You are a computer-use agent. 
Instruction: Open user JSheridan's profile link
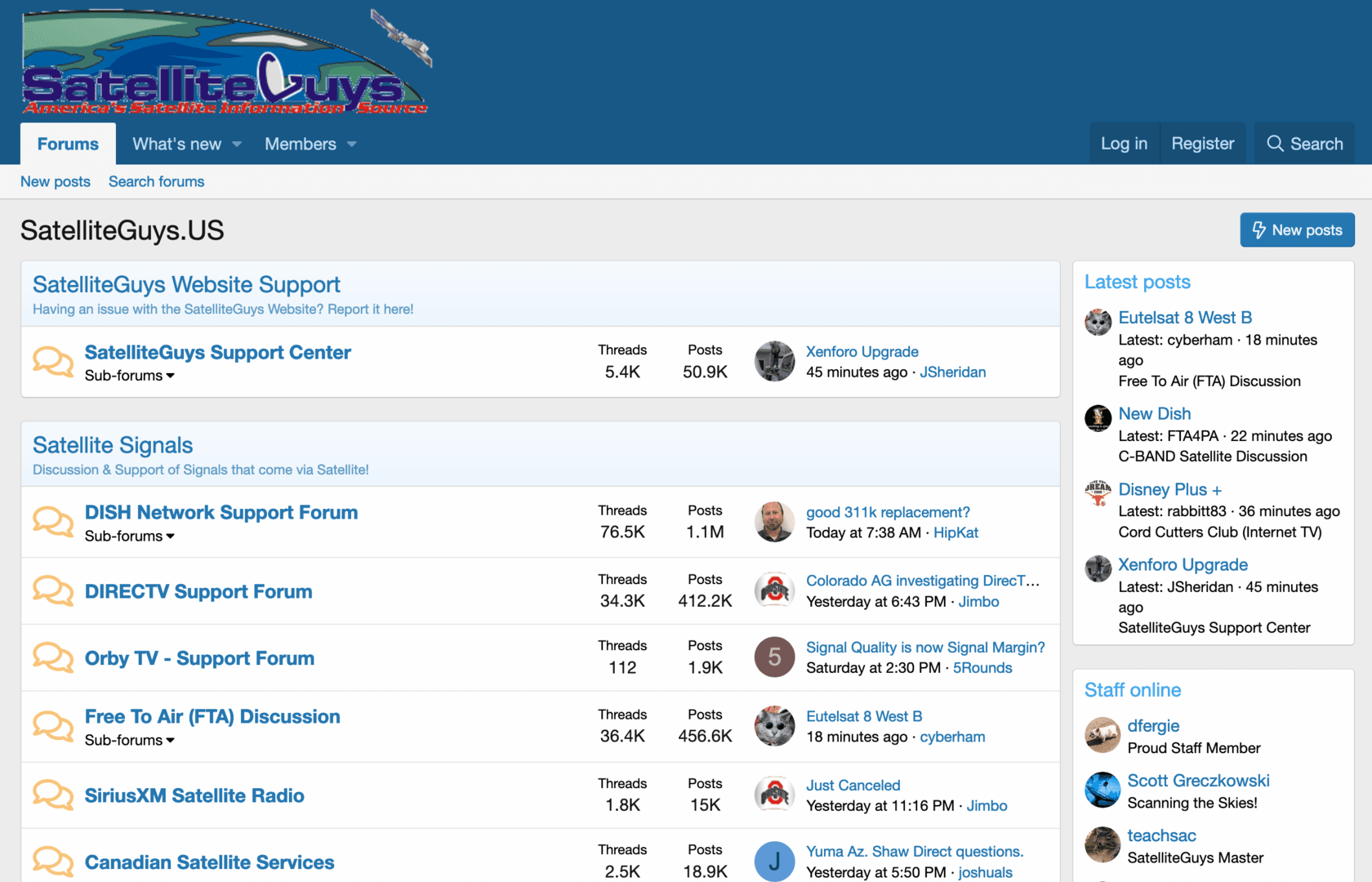952,372
